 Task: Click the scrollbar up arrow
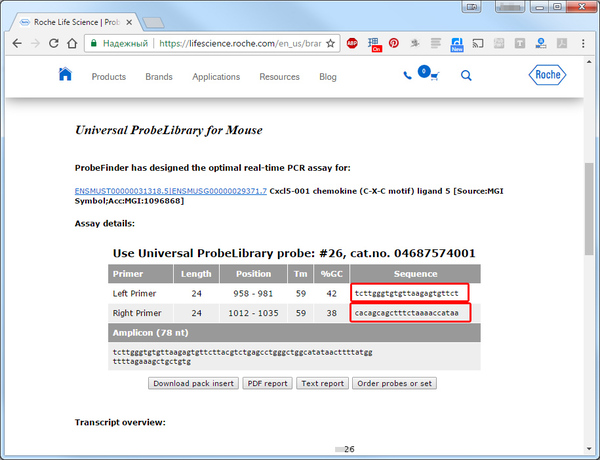[589, 62]
